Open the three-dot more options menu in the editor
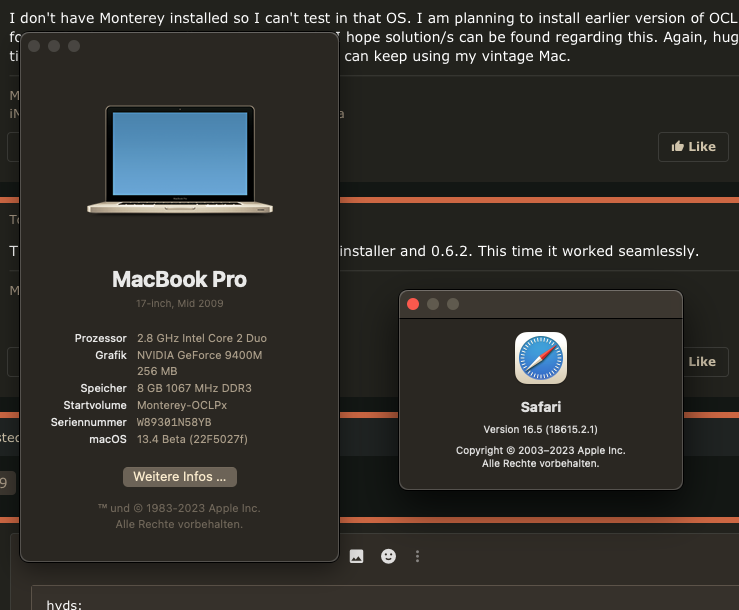Image resolution: width=739 pixels, height=610 pixels. click(417, 556)
